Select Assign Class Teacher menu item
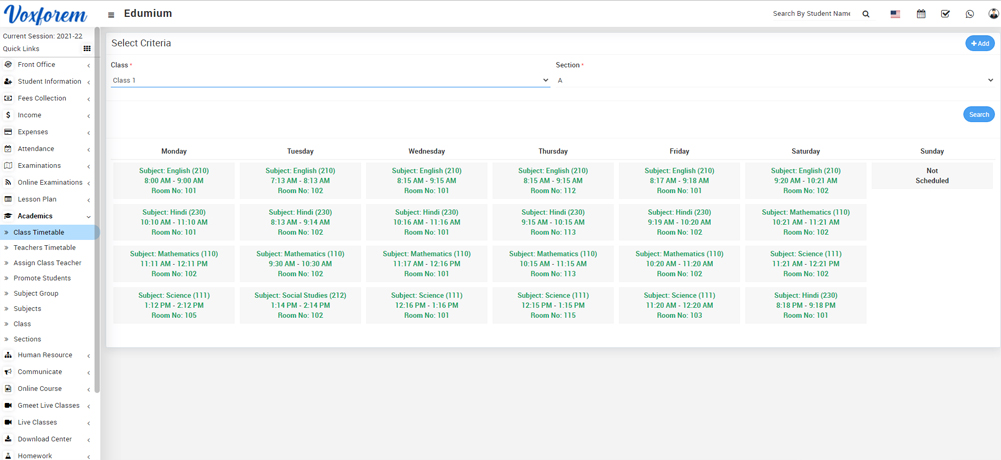The height and width of the screenshot is (460, 1001). click(47, 263)
